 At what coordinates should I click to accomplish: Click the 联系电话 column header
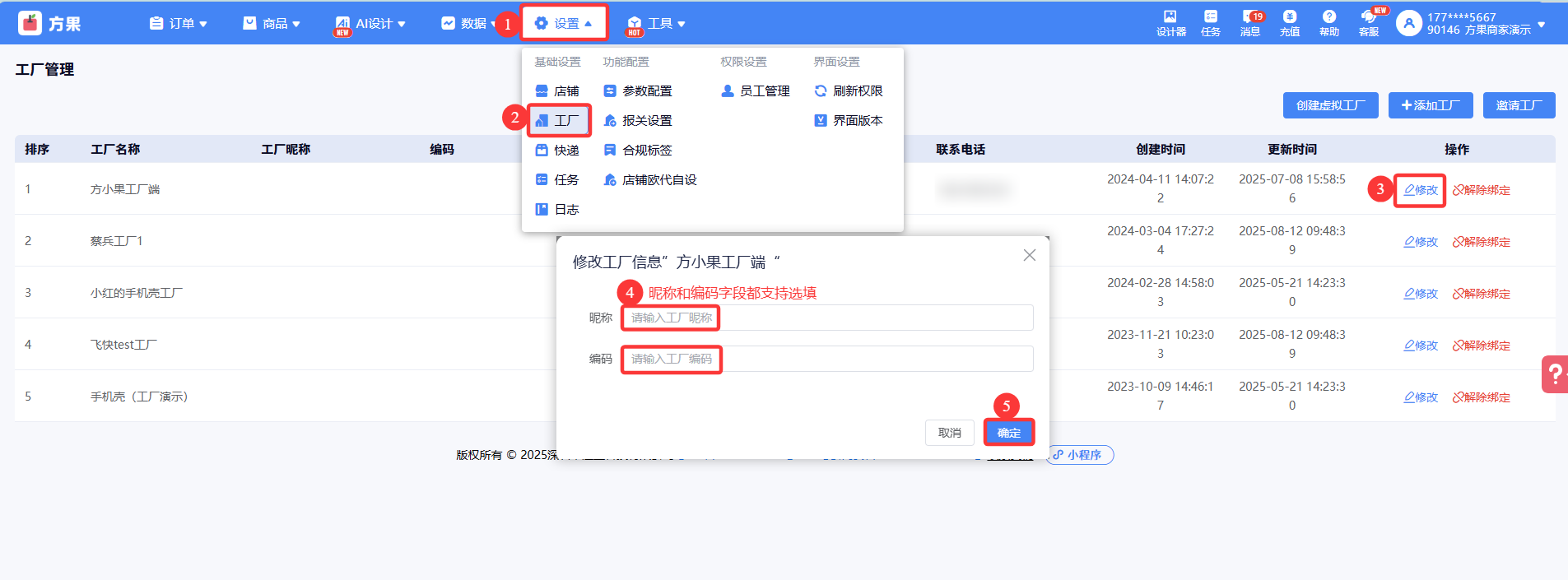(961, 149)
